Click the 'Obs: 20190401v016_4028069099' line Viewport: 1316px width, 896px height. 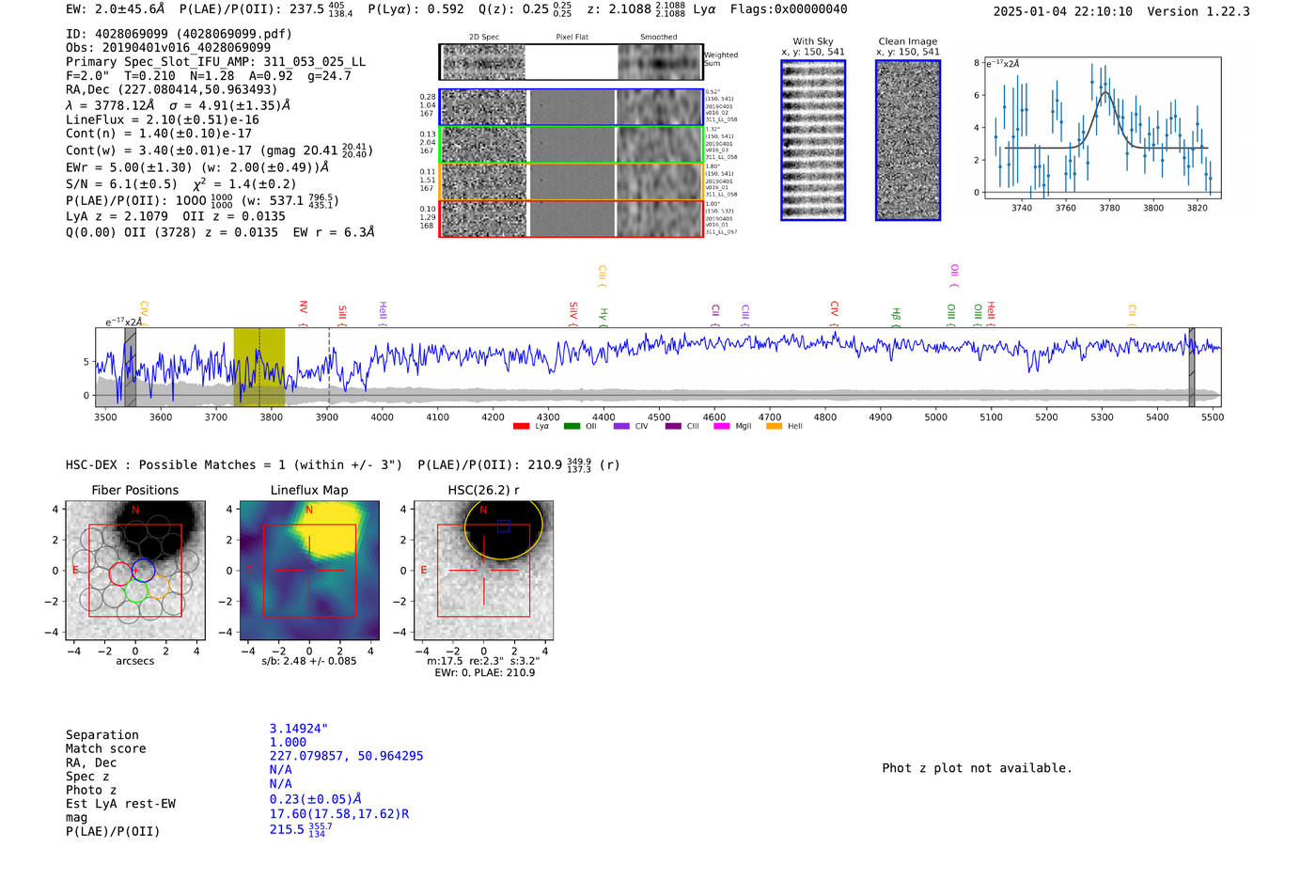point(168,47)
